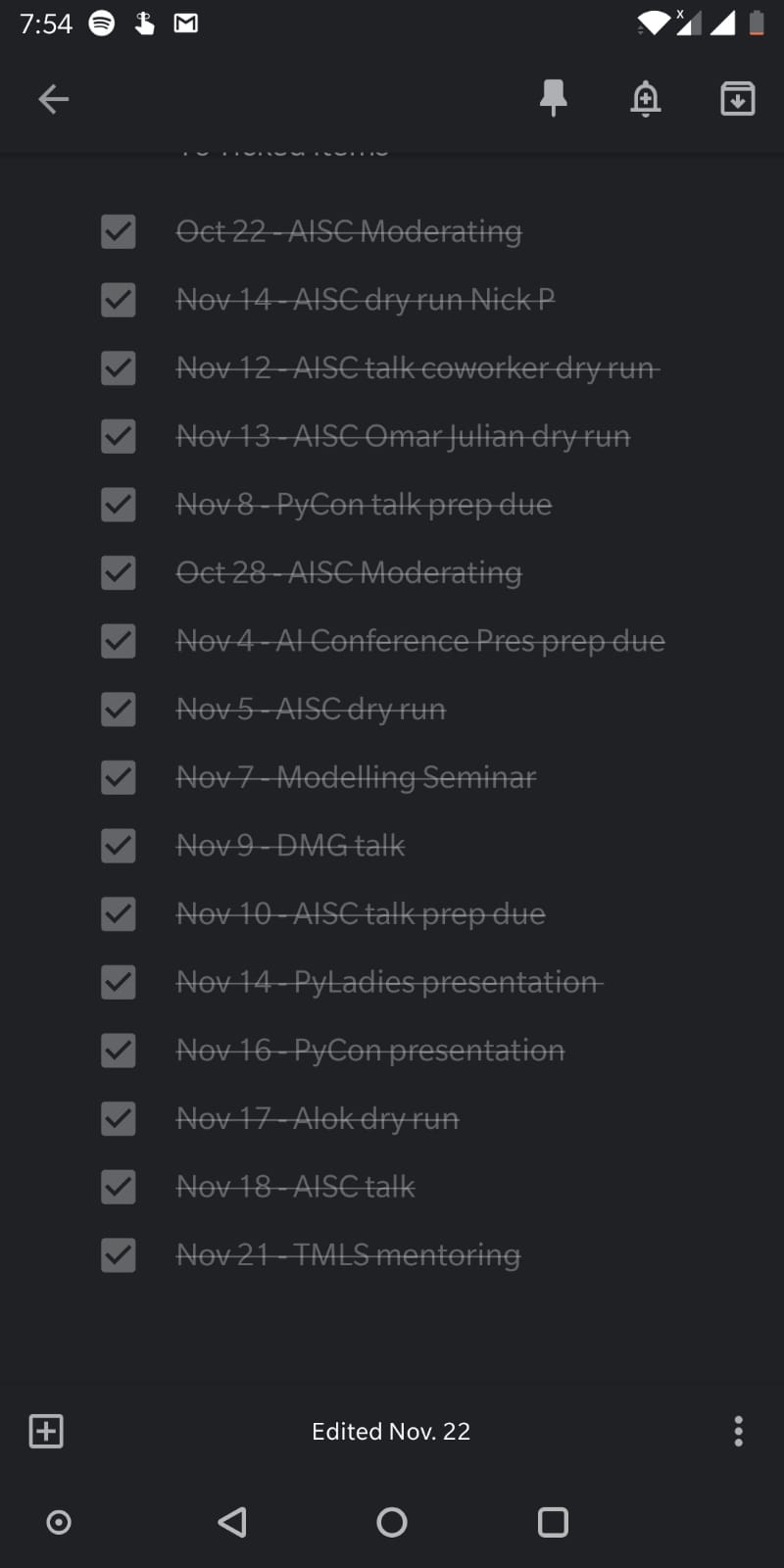Uncheck Nov 21 TMLS mentoring checkbox

click(x=119, y=1255)
